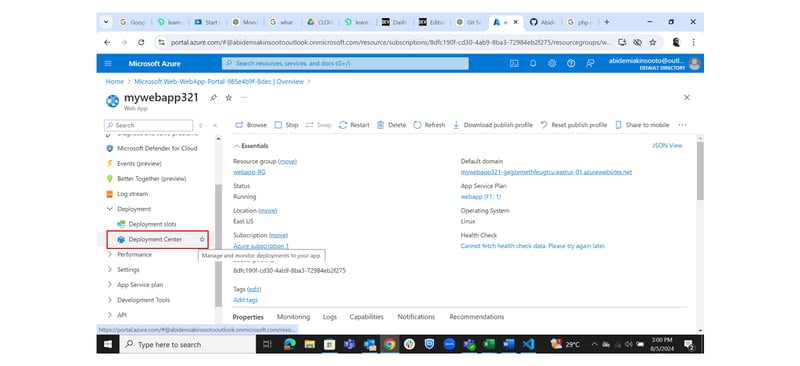Switch to the Recommendations tab

tap(477, 317)
